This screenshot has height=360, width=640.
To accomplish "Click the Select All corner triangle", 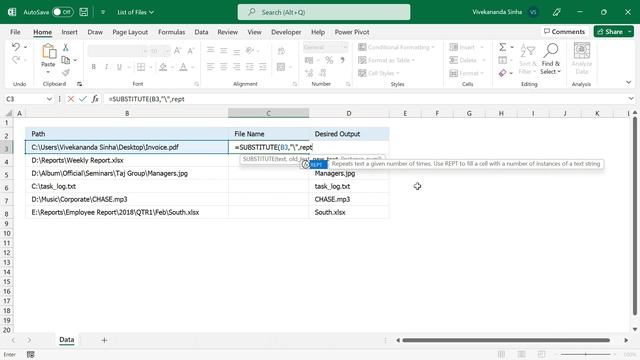I will (8, 113).
